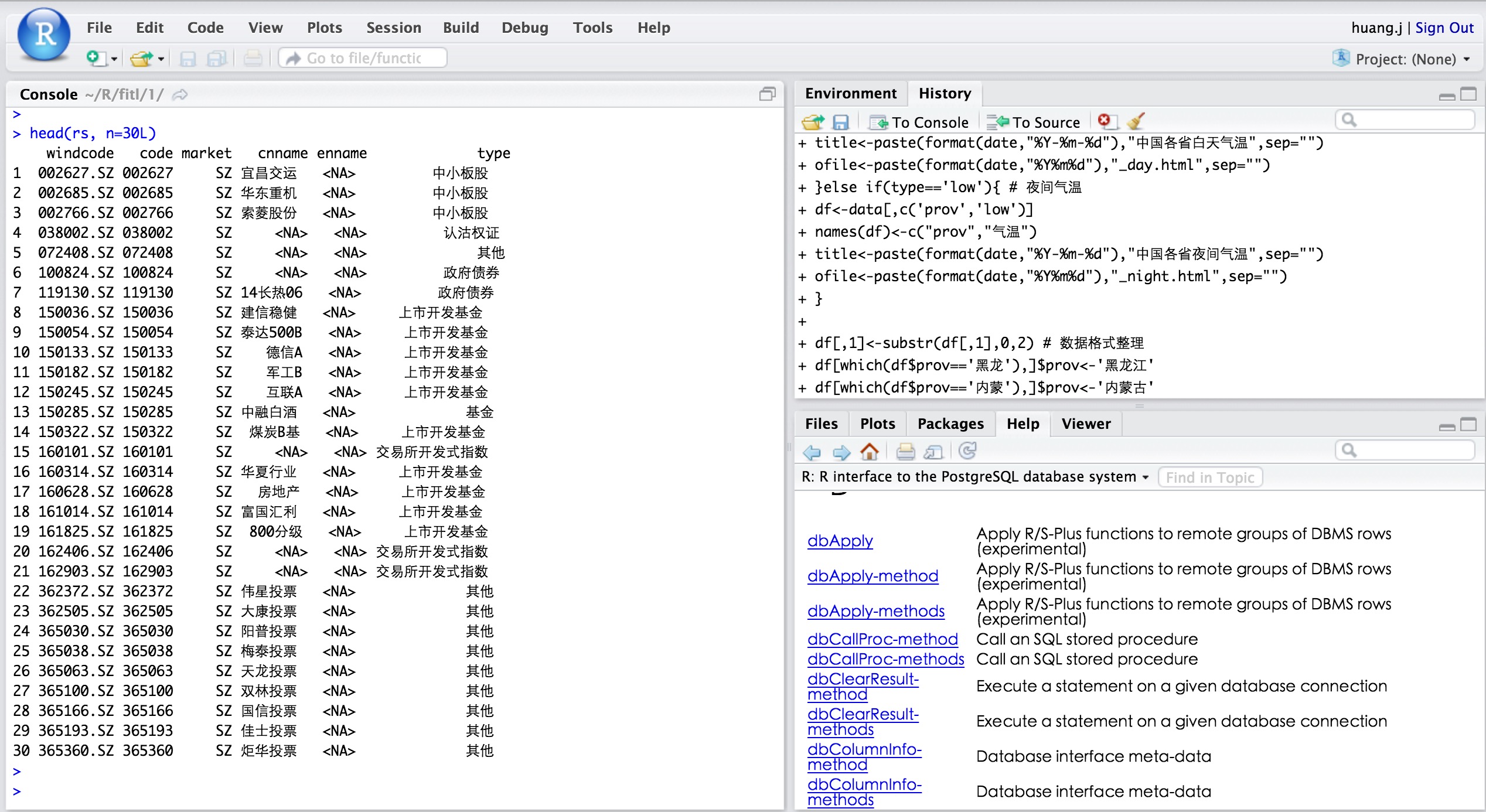Switch to the Packages tab

950,424
